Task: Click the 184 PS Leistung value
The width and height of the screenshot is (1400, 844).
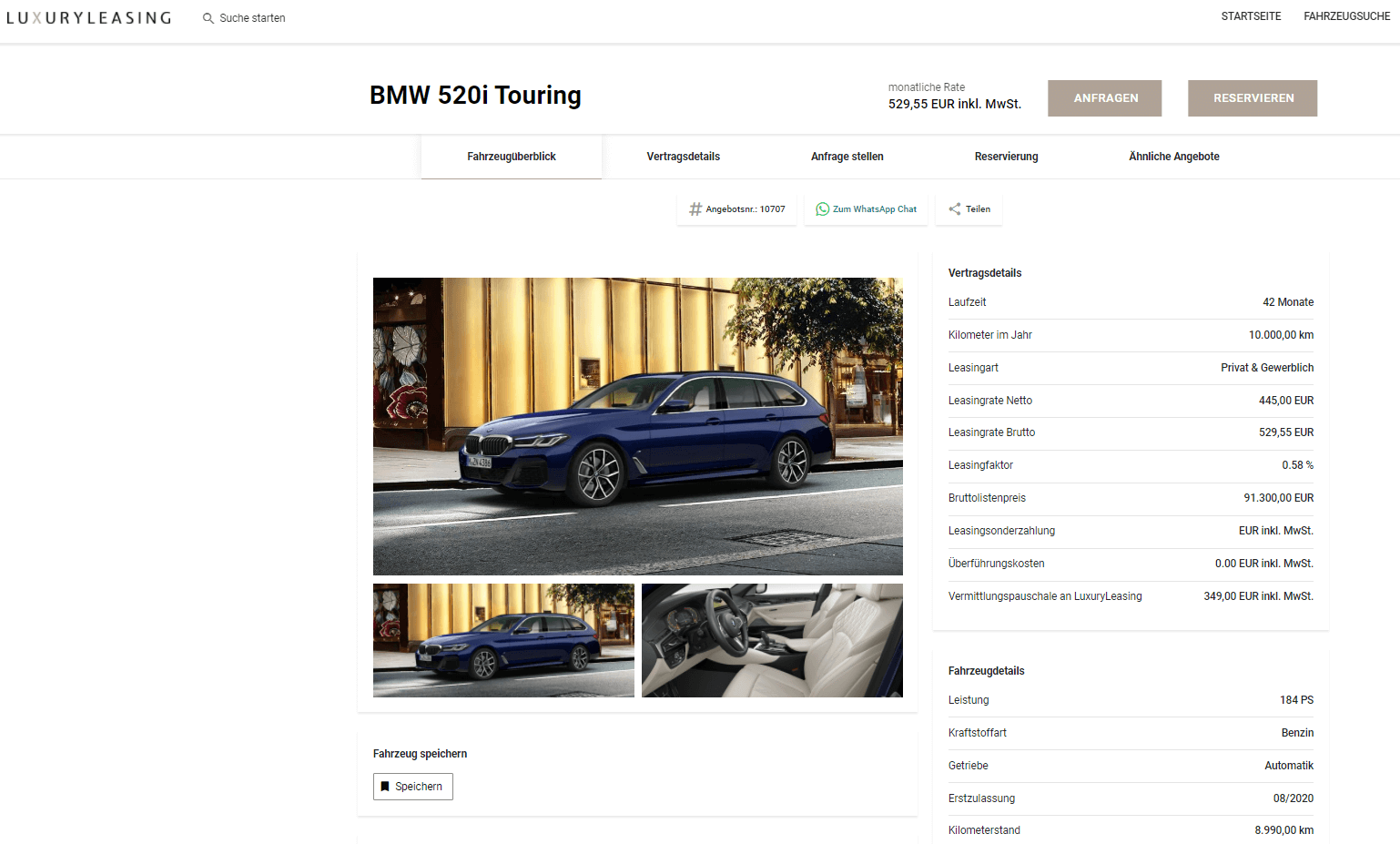Action: (1296, 700)
